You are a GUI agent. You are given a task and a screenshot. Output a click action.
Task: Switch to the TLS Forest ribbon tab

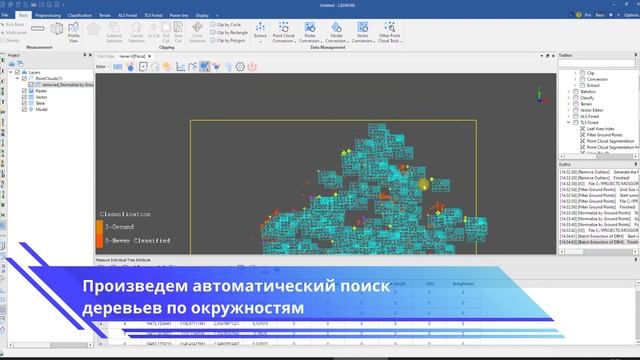coord(153,15)
